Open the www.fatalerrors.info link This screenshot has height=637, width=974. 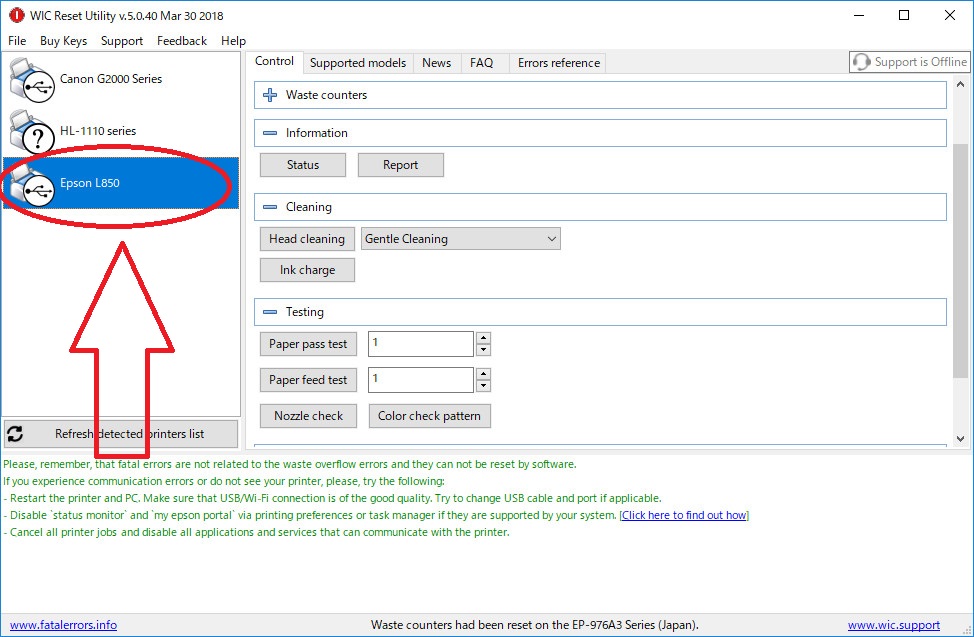click(63, 625)
